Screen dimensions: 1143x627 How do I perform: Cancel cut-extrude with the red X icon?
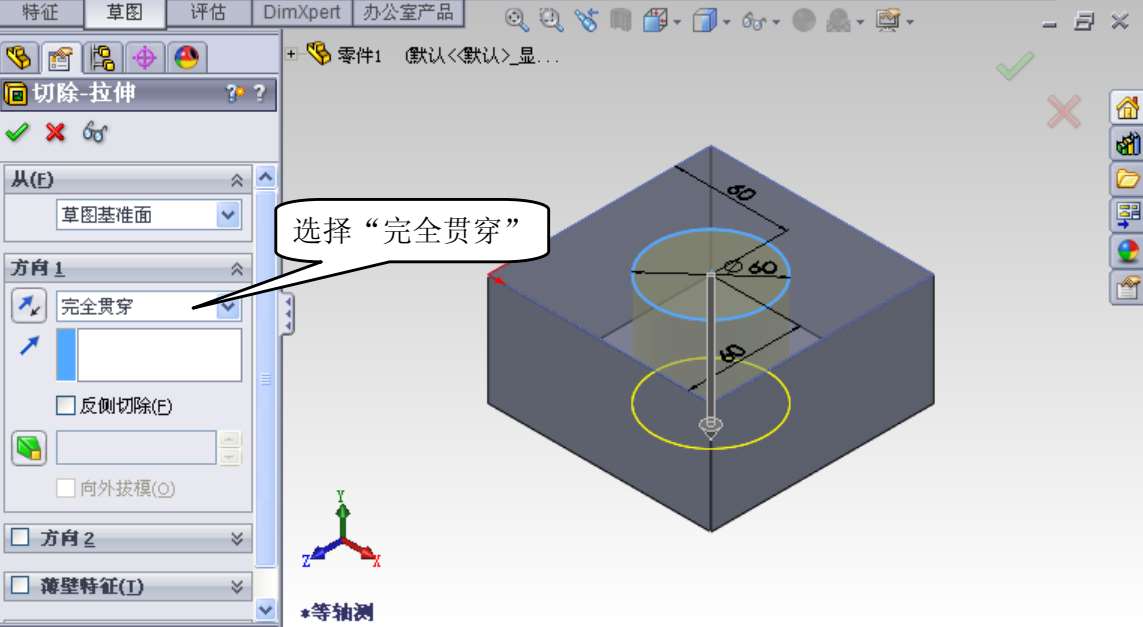pos(55,132)
